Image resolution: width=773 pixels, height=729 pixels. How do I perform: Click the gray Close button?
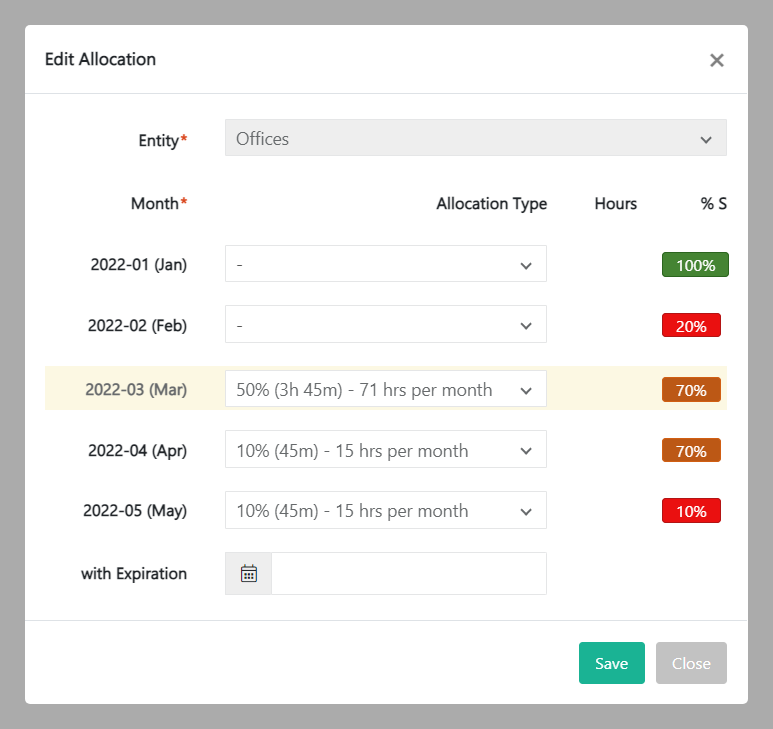[x=691, y=663]
